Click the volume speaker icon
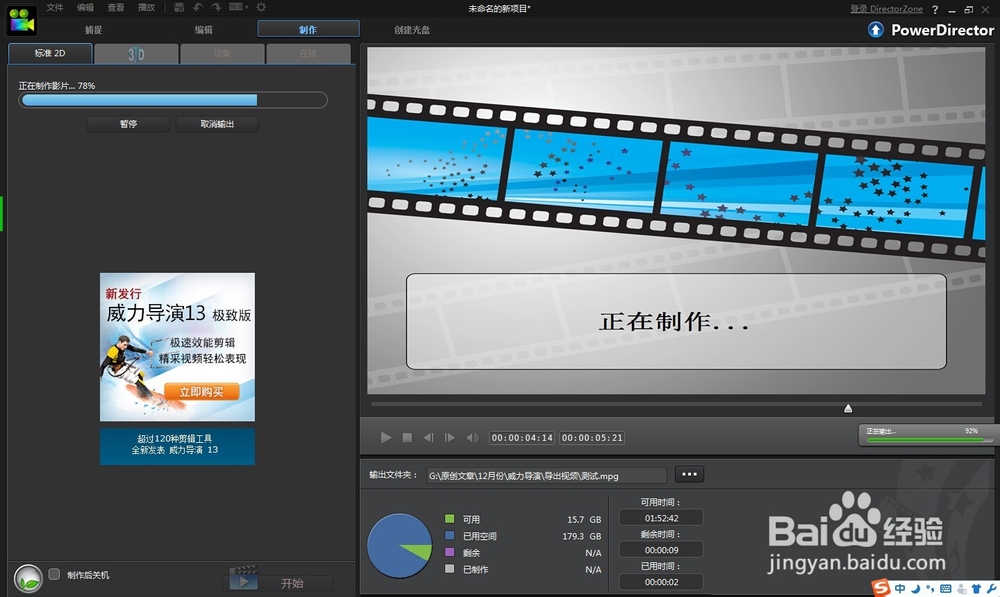 click(472, 438)
